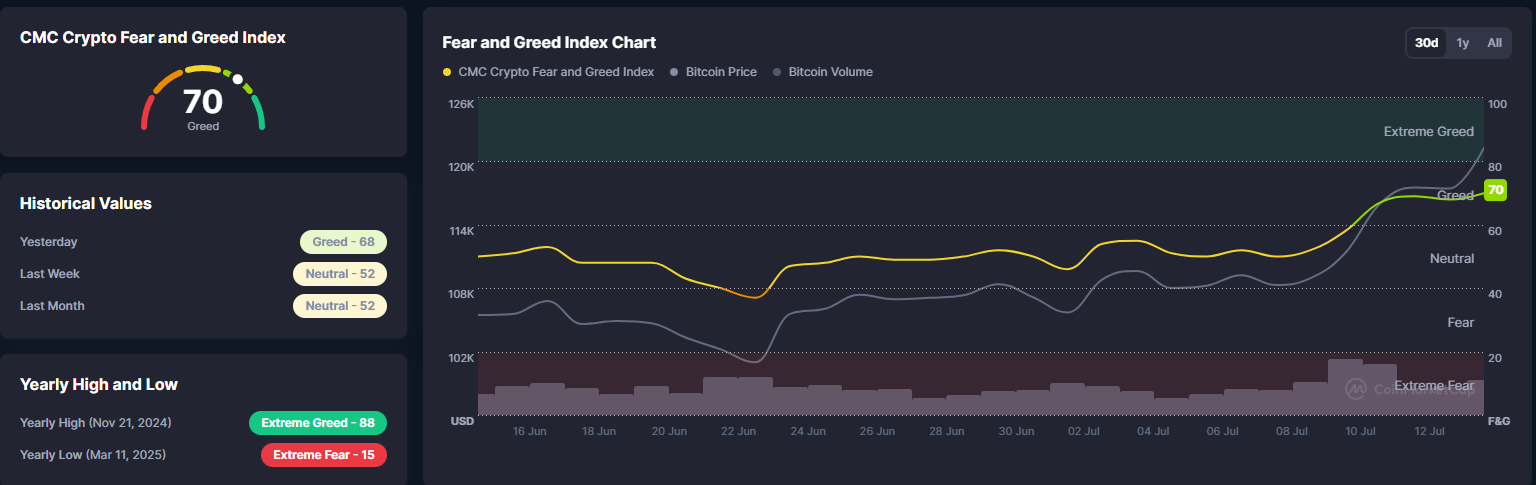Image resolution: width=1536 pixels, height=485 pixels.
Task: Toggle CMC Crypto Fear and Greed Index legend
Action: (548, 72)
